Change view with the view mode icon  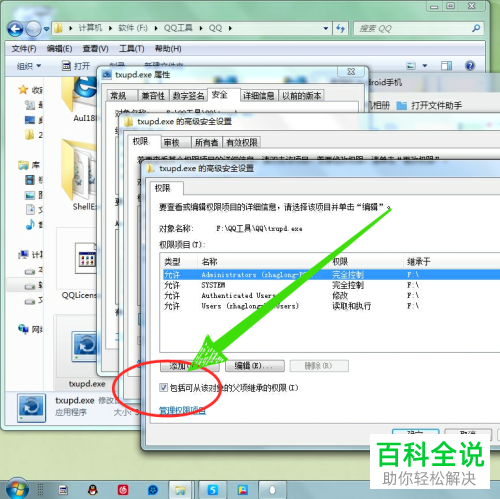411,66
